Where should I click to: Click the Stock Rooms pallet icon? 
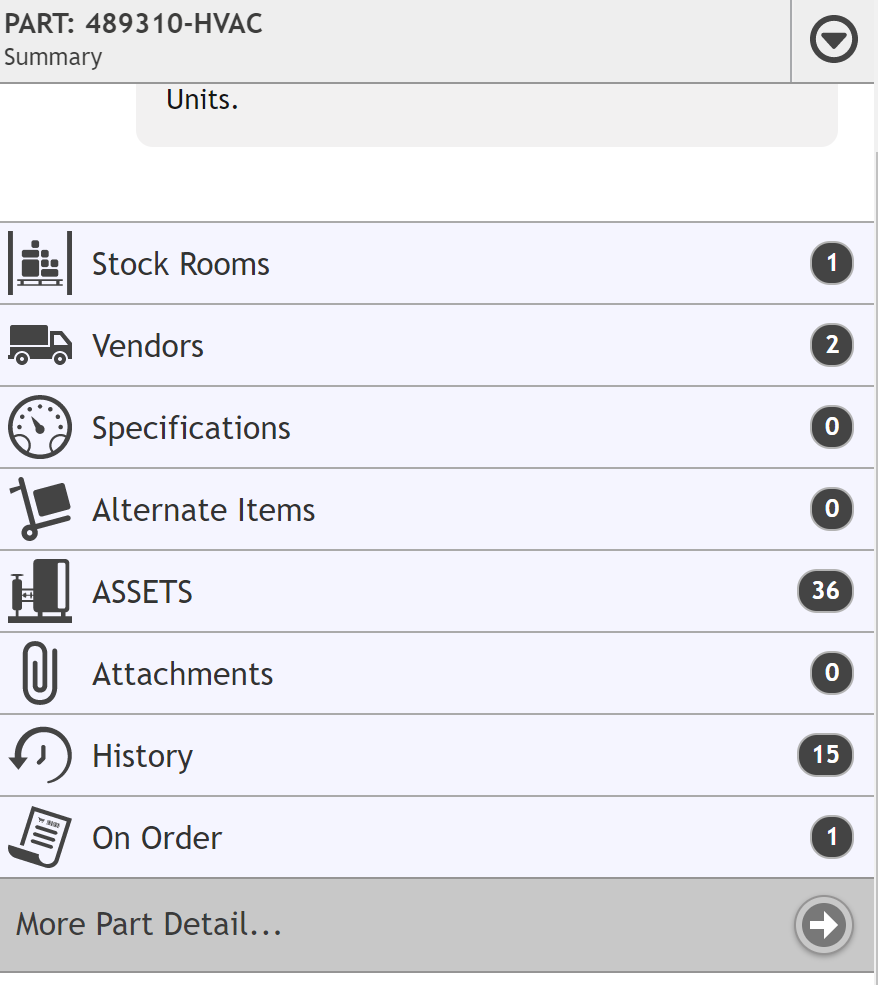(x=40, y=263)
